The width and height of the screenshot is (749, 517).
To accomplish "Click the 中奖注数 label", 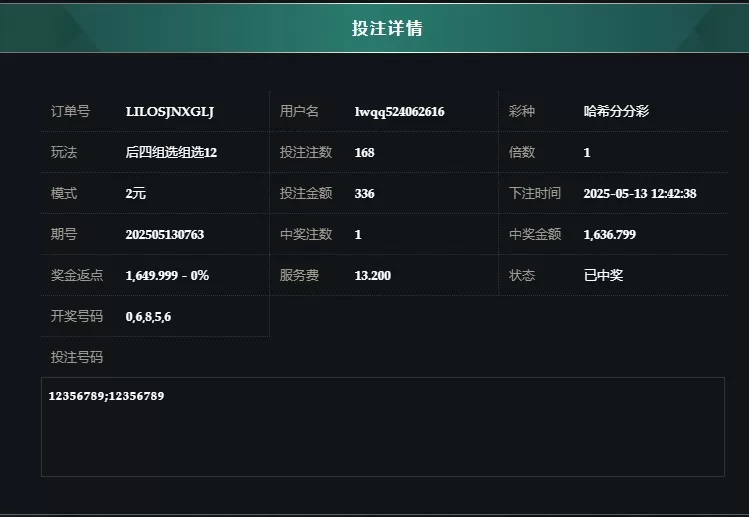I will pyautogui.click(x=306, y=234).
